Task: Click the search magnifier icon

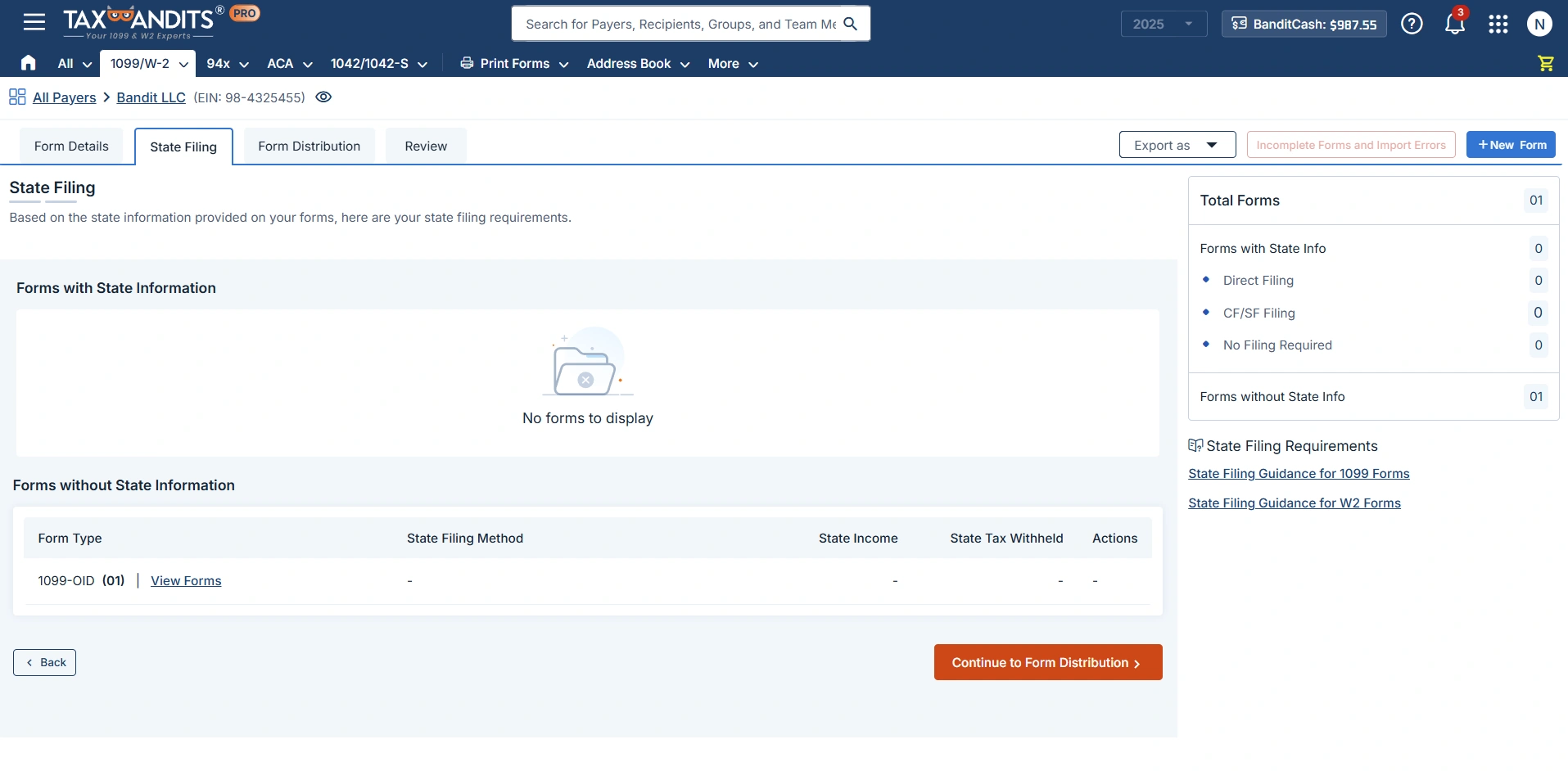Action: point(850,24)
